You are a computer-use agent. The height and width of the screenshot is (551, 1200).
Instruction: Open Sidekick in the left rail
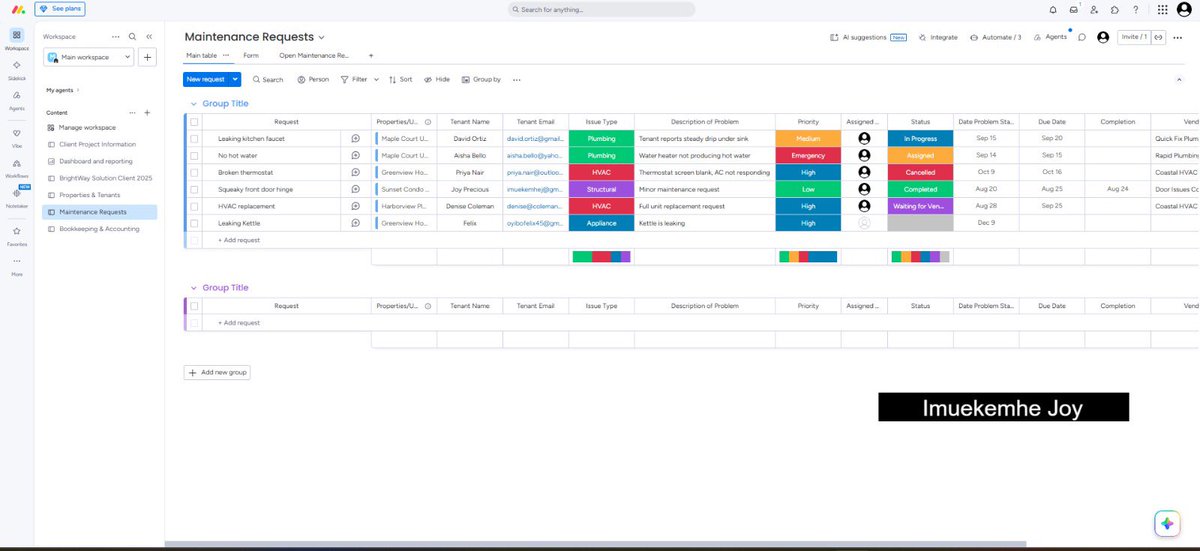(x=16, y=68)
